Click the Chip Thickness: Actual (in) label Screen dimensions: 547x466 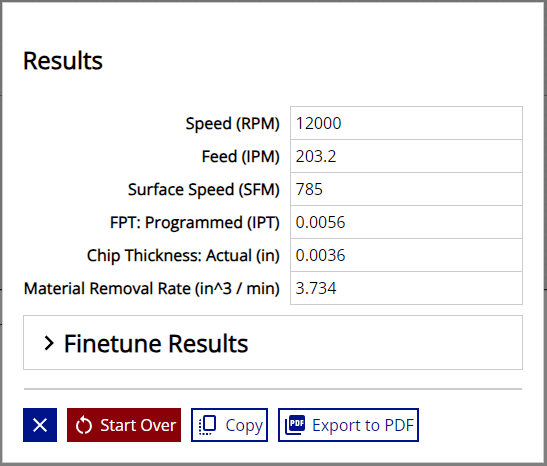click(183, 255)
